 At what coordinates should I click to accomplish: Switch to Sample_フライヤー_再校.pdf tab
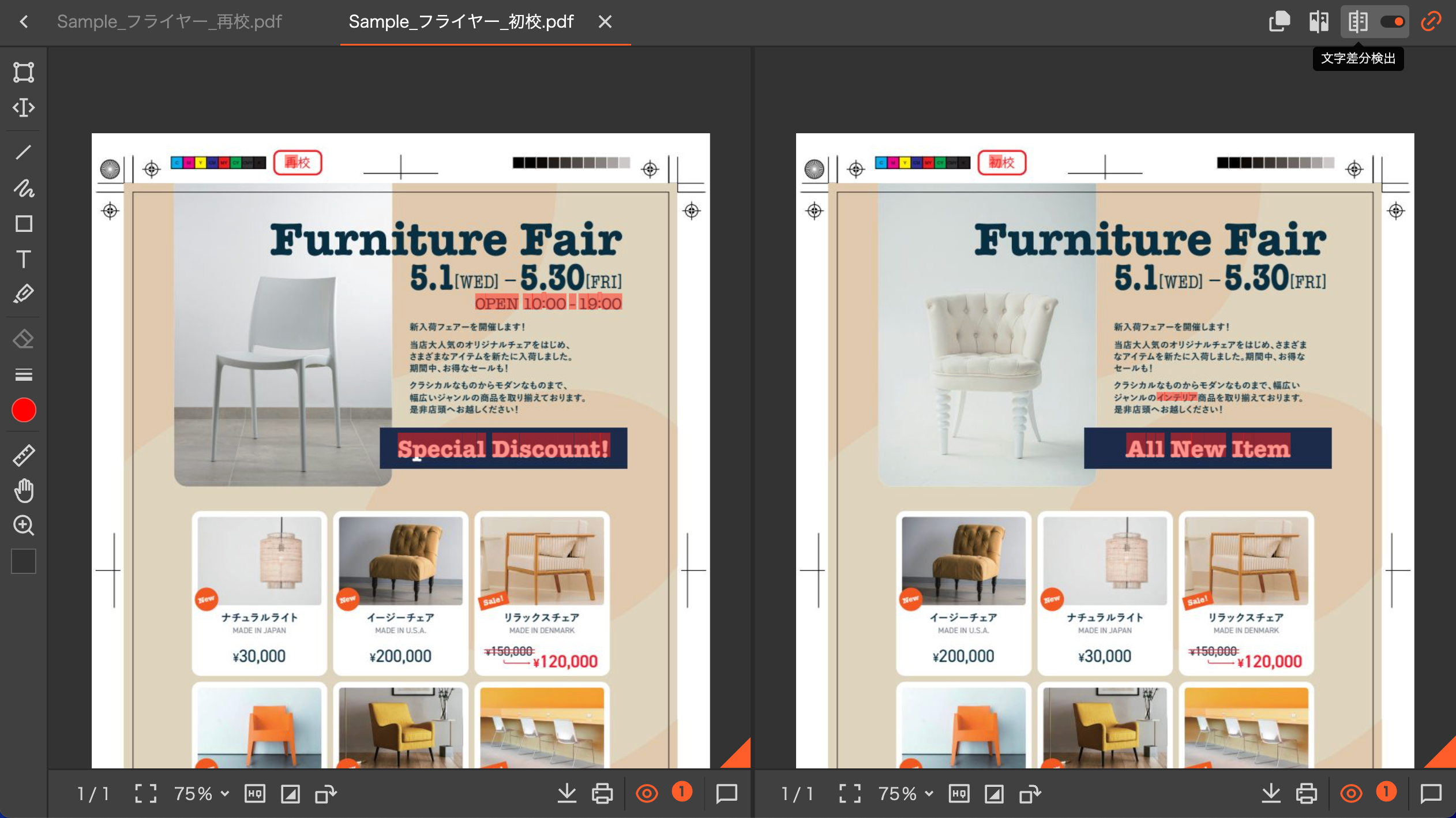[x=169, y=22]
